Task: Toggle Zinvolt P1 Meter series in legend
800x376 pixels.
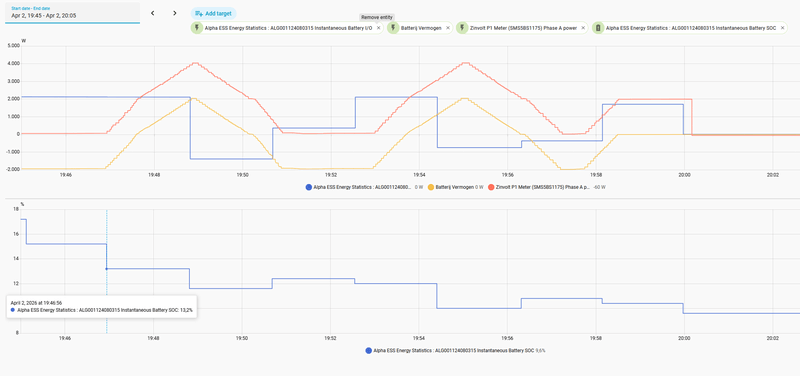Action: [547, 187]
